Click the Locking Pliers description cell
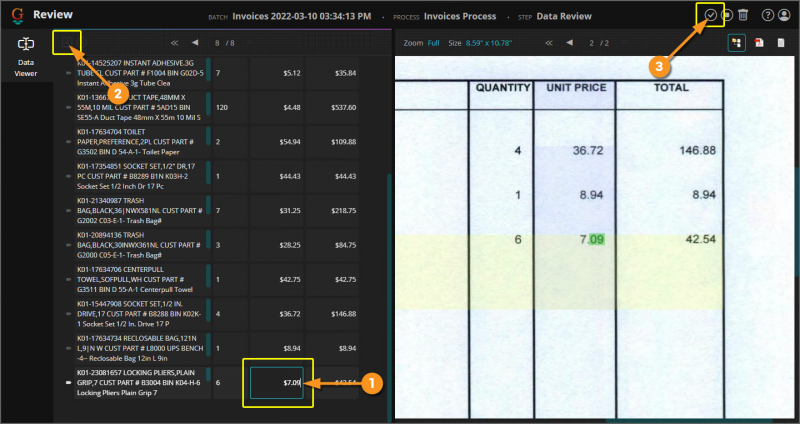The image size is (800, 424). pos(142,383)
